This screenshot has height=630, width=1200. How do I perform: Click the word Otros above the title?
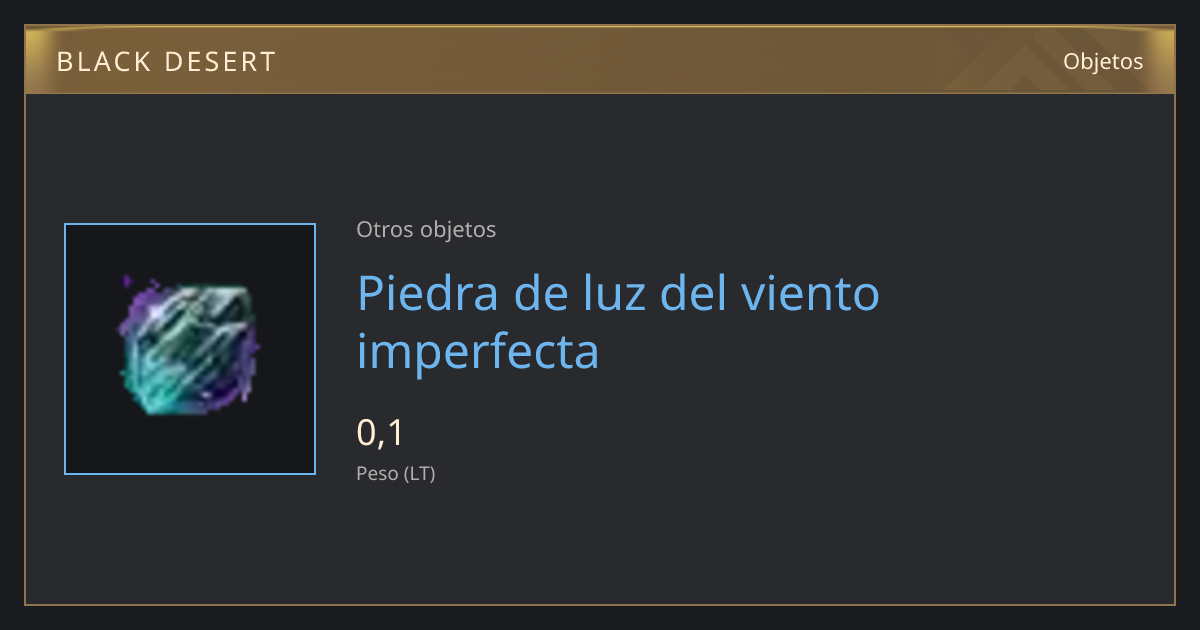click(x=383, y=229)
